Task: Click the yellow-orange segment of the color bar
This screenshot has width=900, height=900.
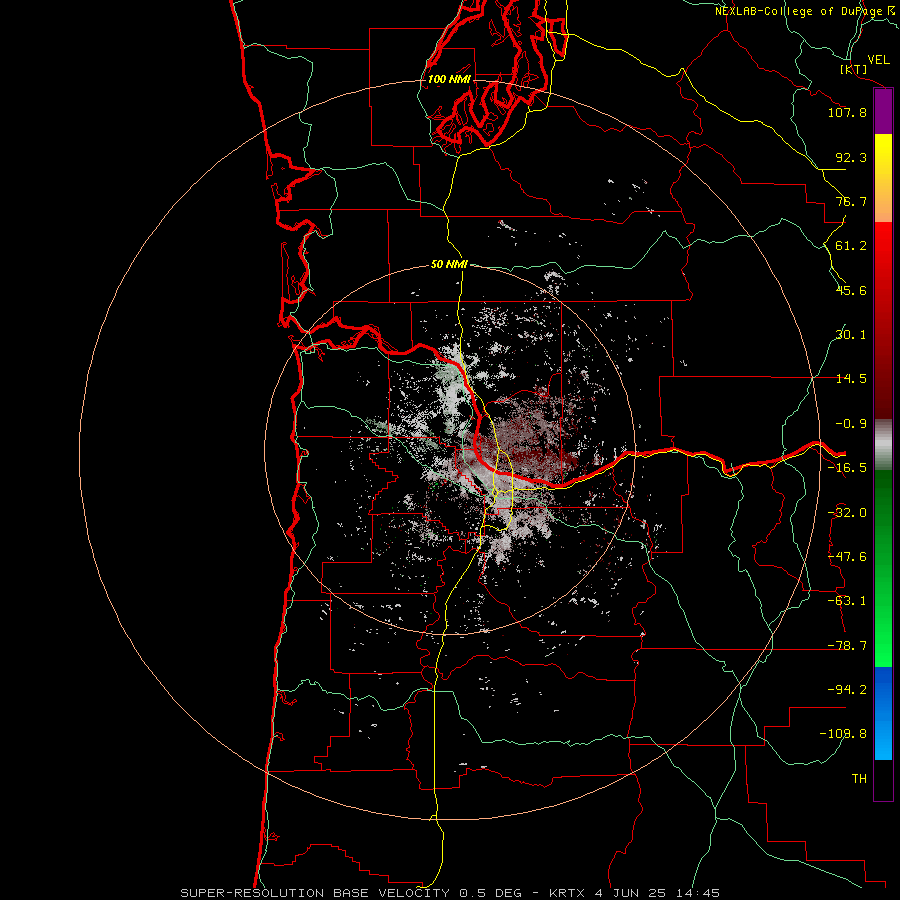Action: tap(883, 178)
